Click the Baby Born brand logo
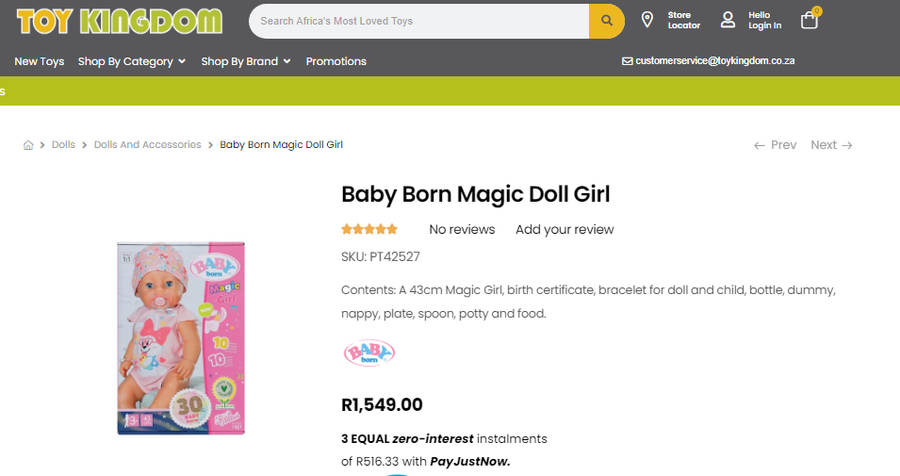This screenshot has width=900, height=476. coord(369,352)
